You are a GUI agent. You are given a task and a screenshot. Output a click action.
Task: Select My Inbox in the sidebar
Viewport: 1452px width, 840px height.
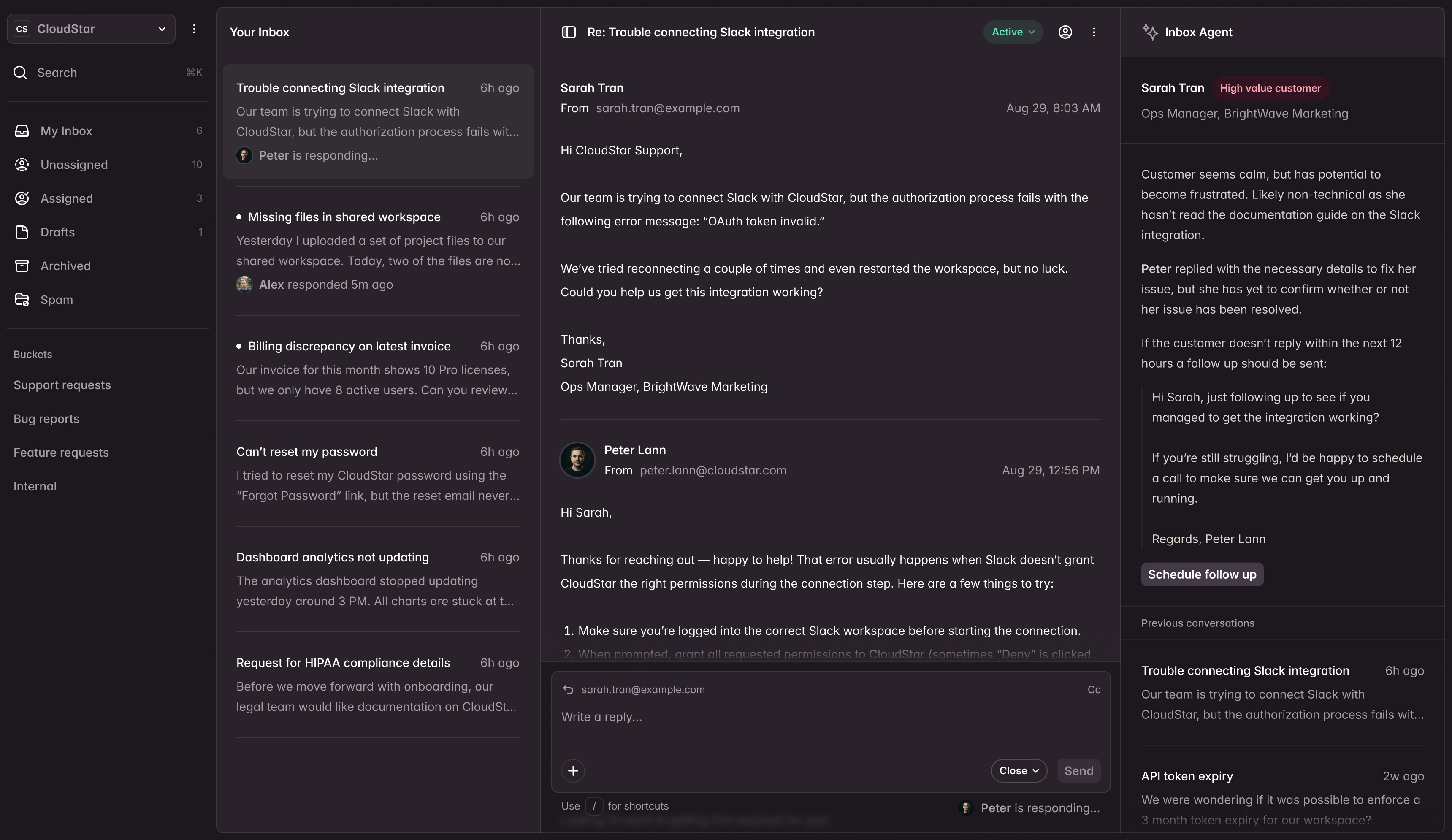[66, 131]
